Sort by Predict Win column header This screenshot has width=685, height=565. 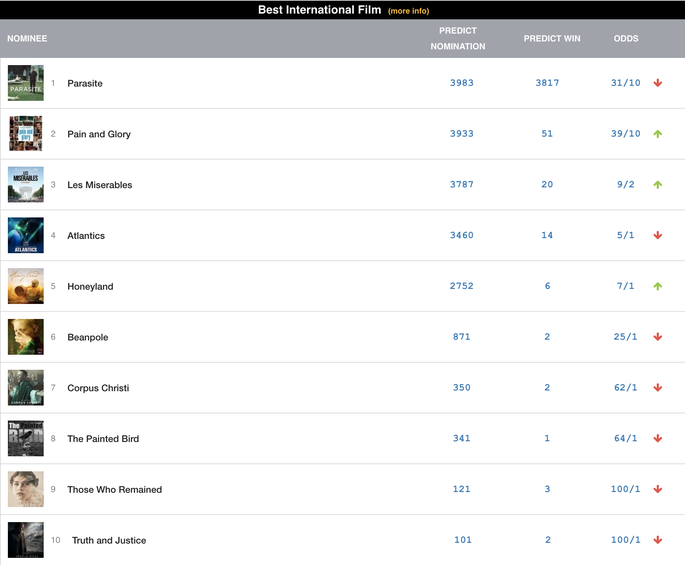(552, 38)
